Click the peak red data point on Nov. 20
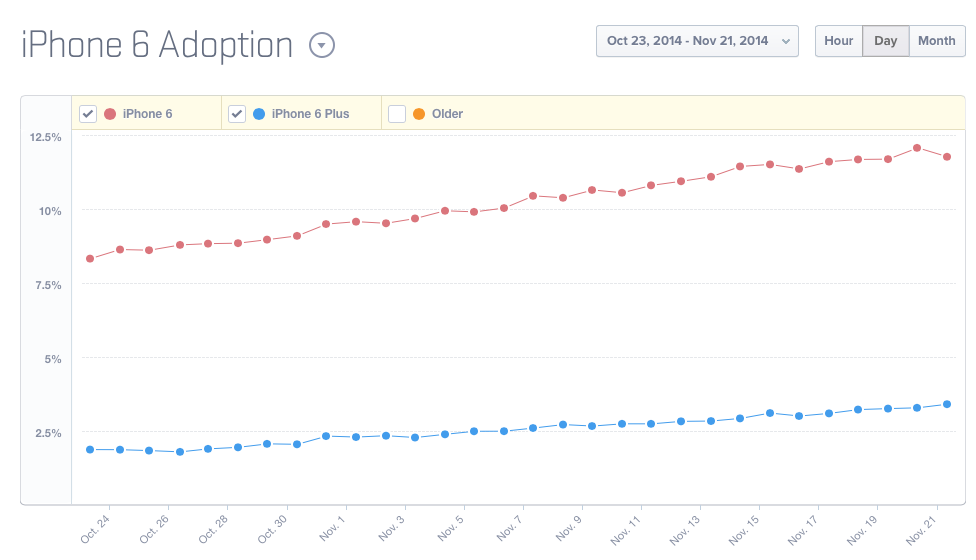 pos(917,148)
